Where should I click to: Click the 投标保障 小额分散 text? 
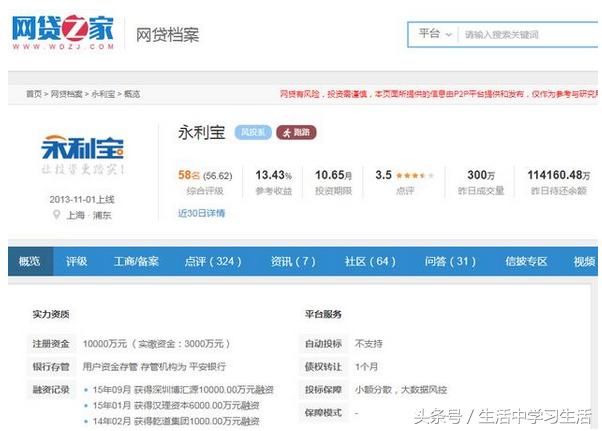point(401,390)
